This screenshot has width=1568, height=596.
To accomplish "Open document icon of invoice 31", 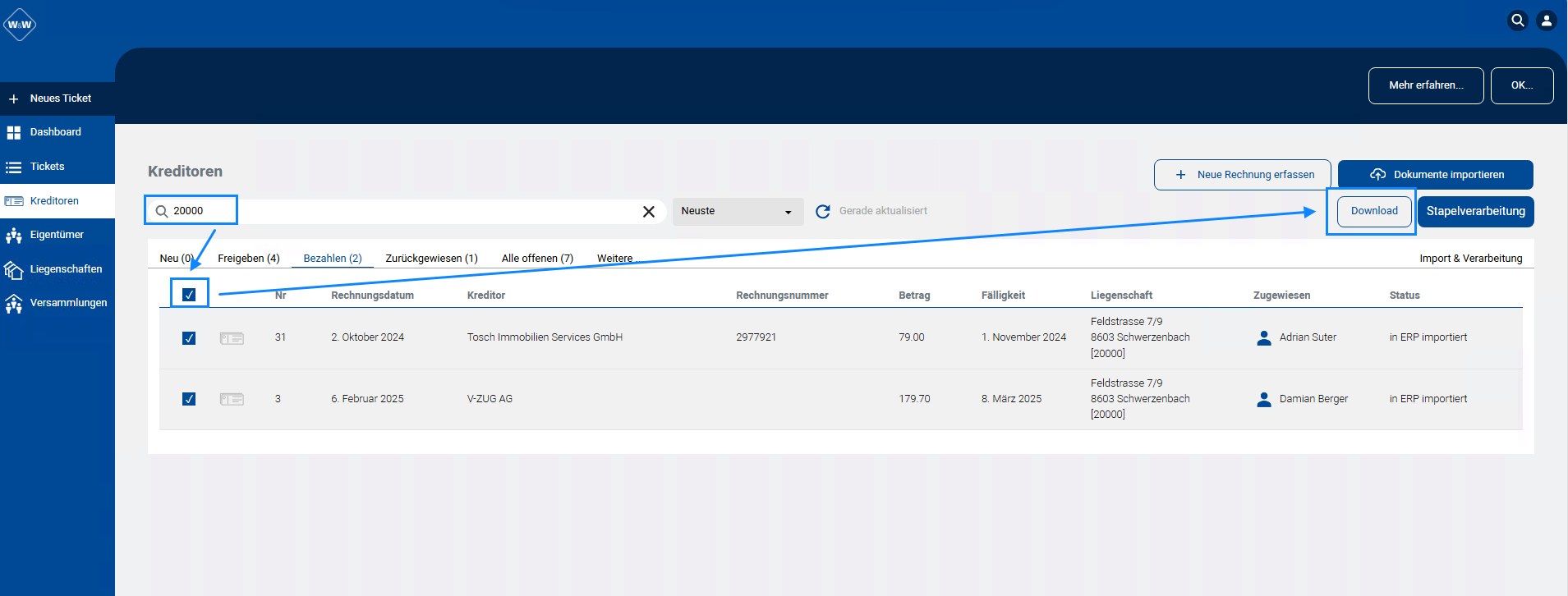I will coord(232,338).
